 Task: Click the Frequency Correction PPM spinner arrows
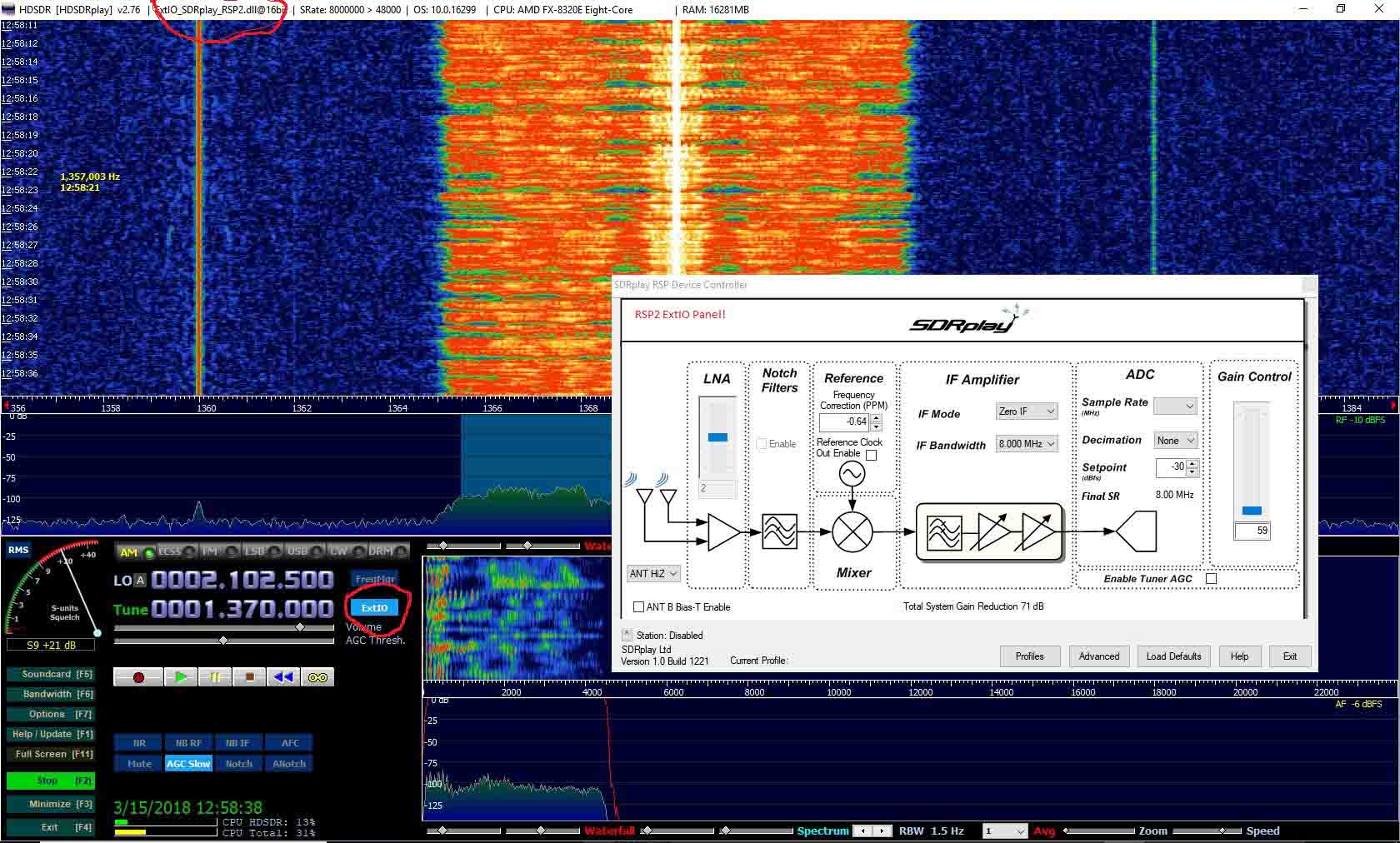click(876, 422)
